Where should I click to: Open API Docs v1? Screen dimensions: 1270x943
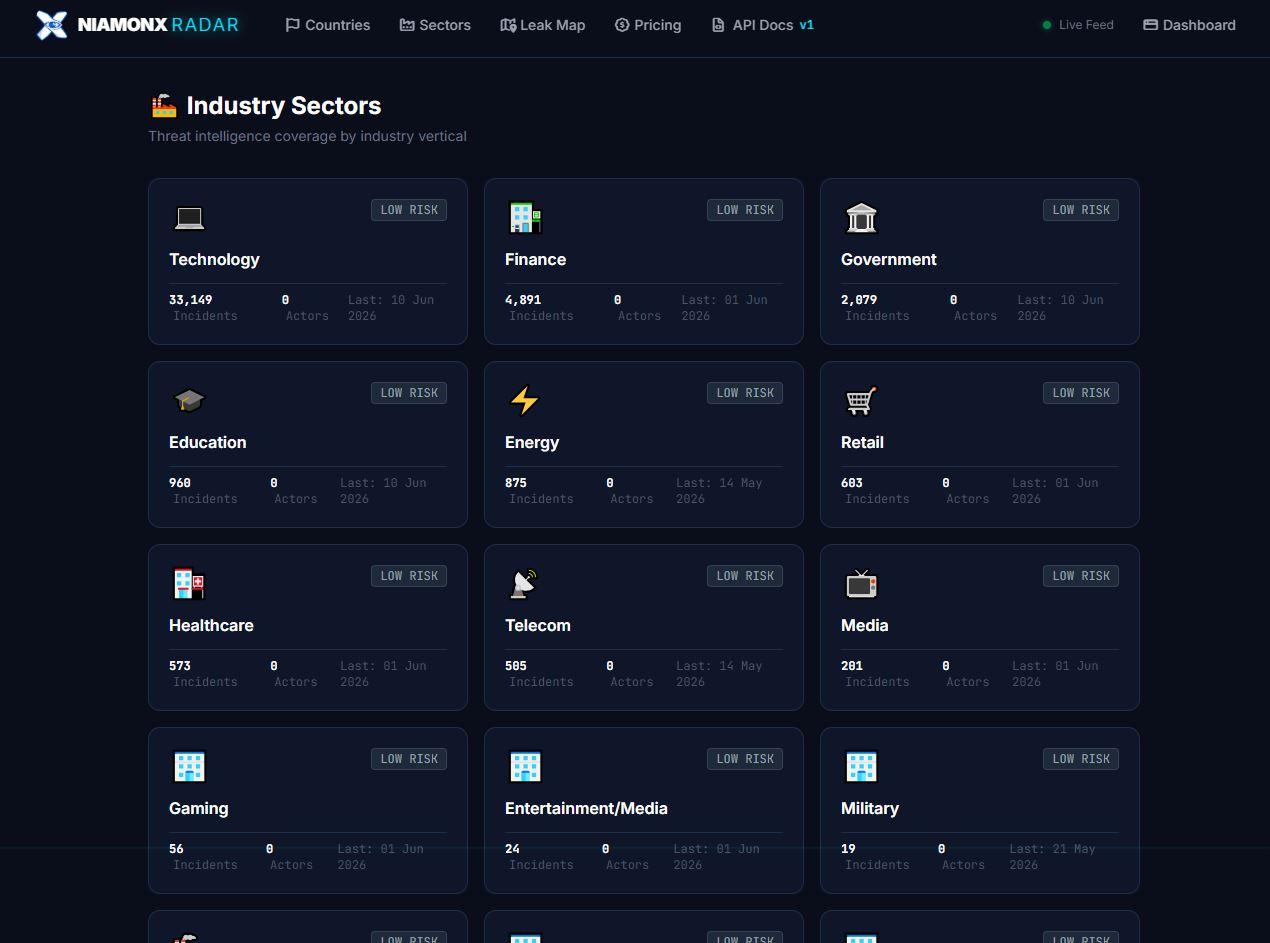pos(762,25)
